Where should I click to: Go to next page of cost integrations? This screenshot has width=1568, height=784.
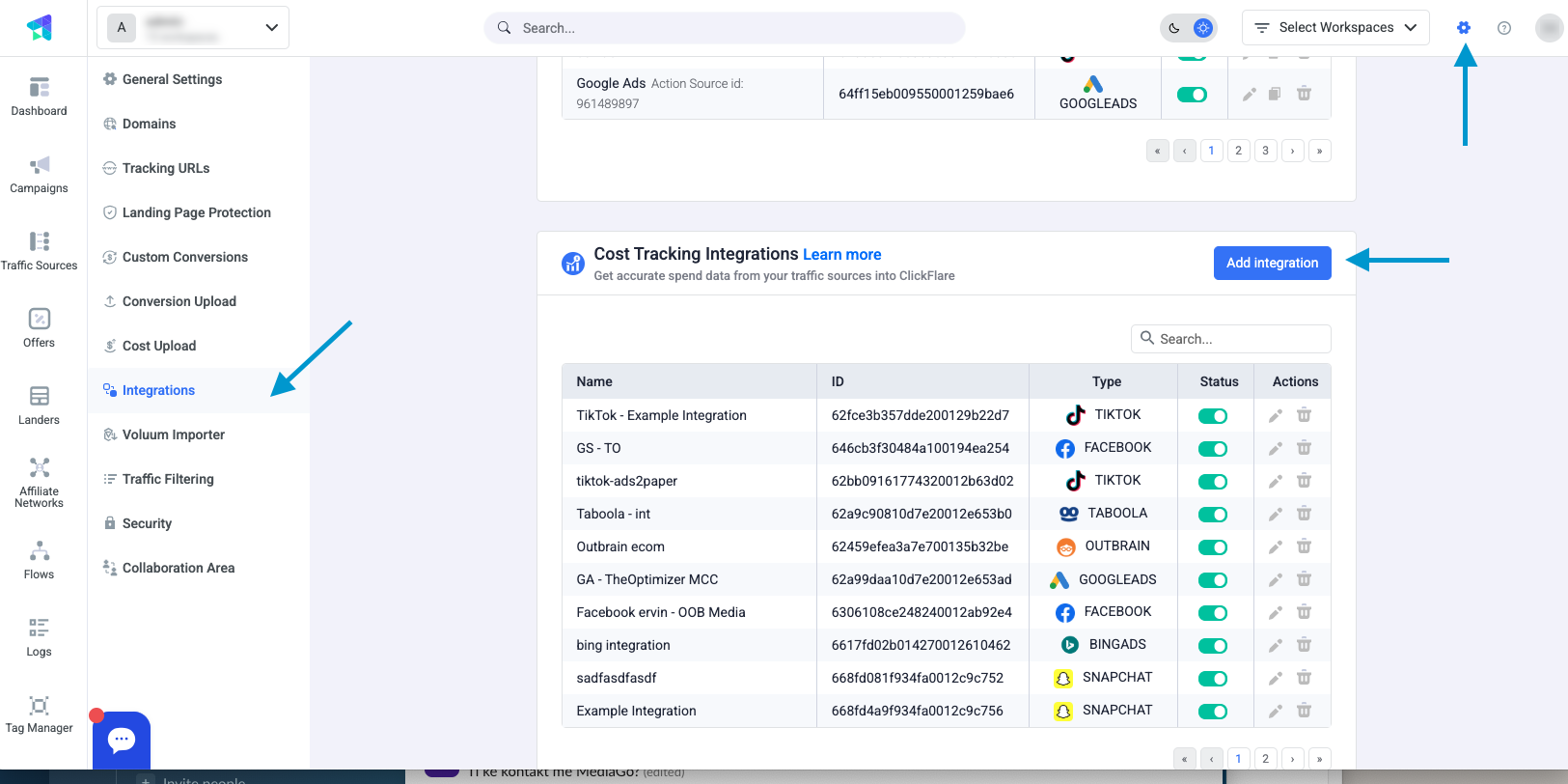tap(1292, 759)
